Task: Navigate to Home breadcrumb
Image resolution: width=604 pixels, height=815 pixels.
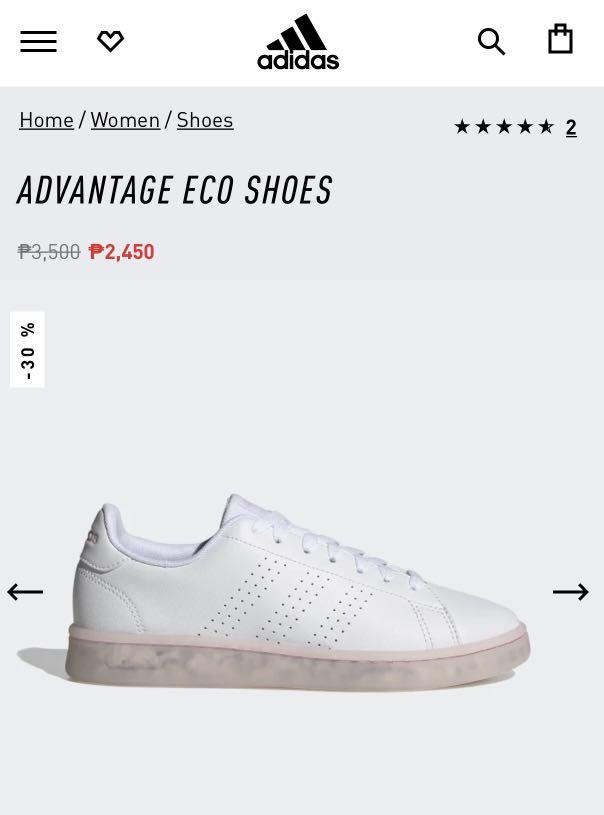Action: coord(46,120)
